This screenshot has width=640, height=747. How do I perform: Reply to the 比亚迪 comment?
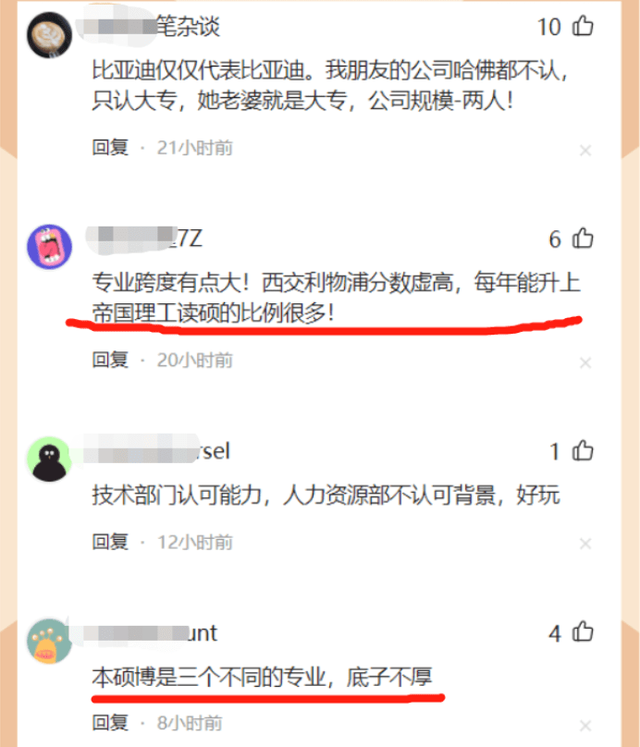[x=110, y=147]
